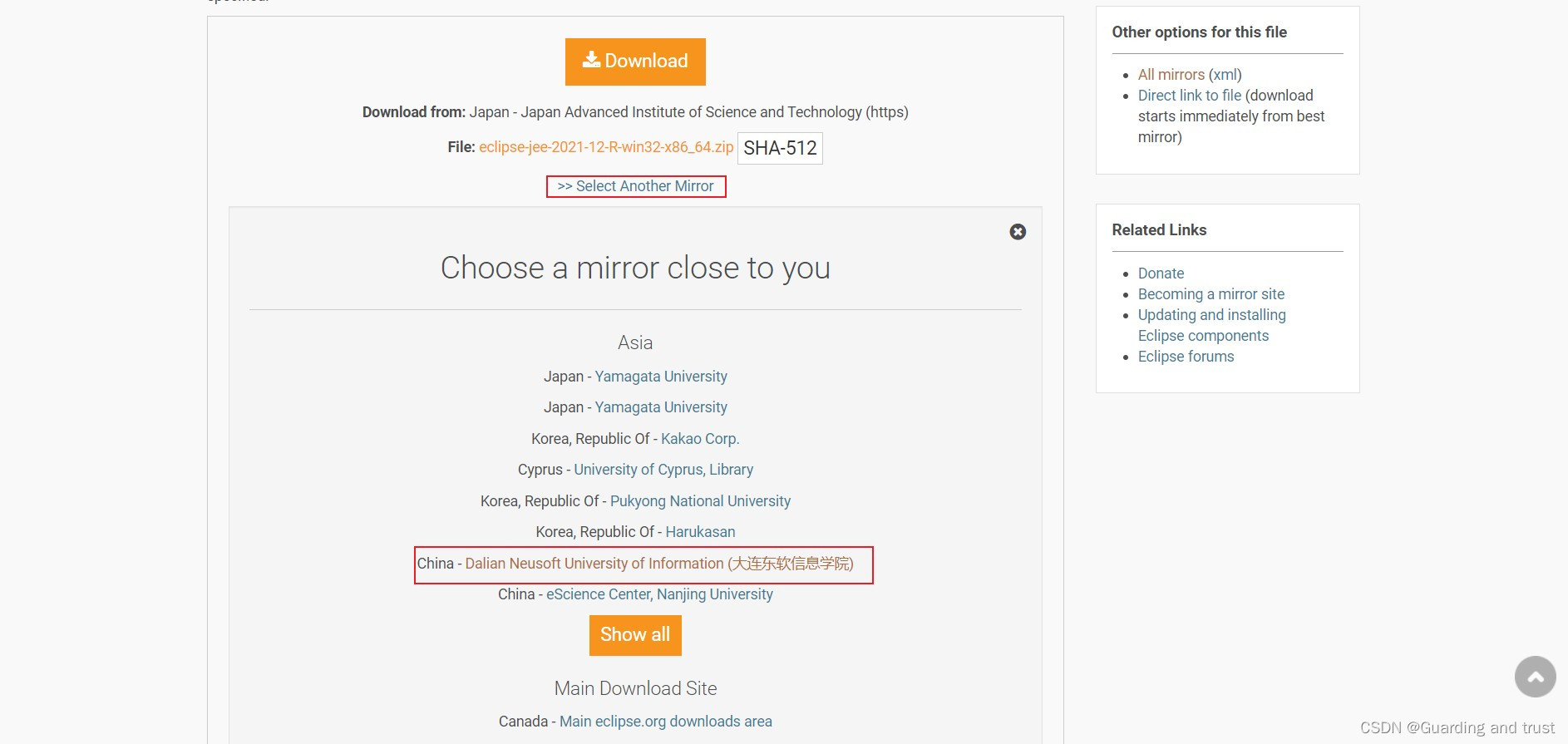The height and width of the screenshot is (744, 1568).
Task: Select Pukyong National University mirror
Action: point(700,501)
